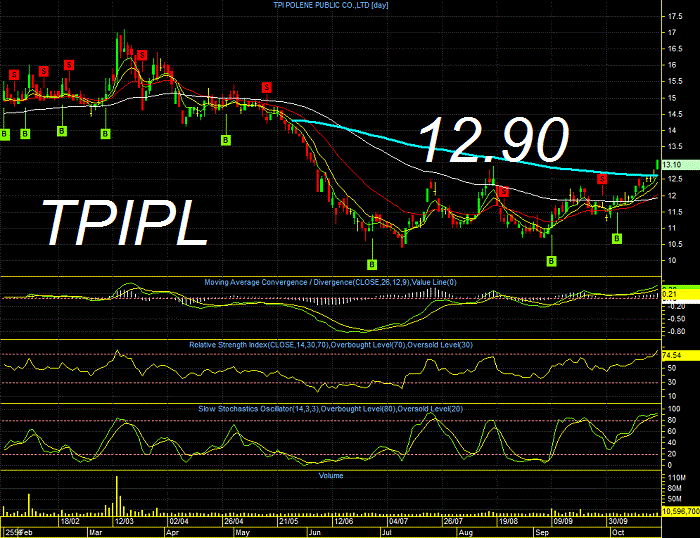Click the Slow Stochastics Oscillator indicator title
Image resolution: width=700 pixels, height=538 pixels.
point(330,409)
